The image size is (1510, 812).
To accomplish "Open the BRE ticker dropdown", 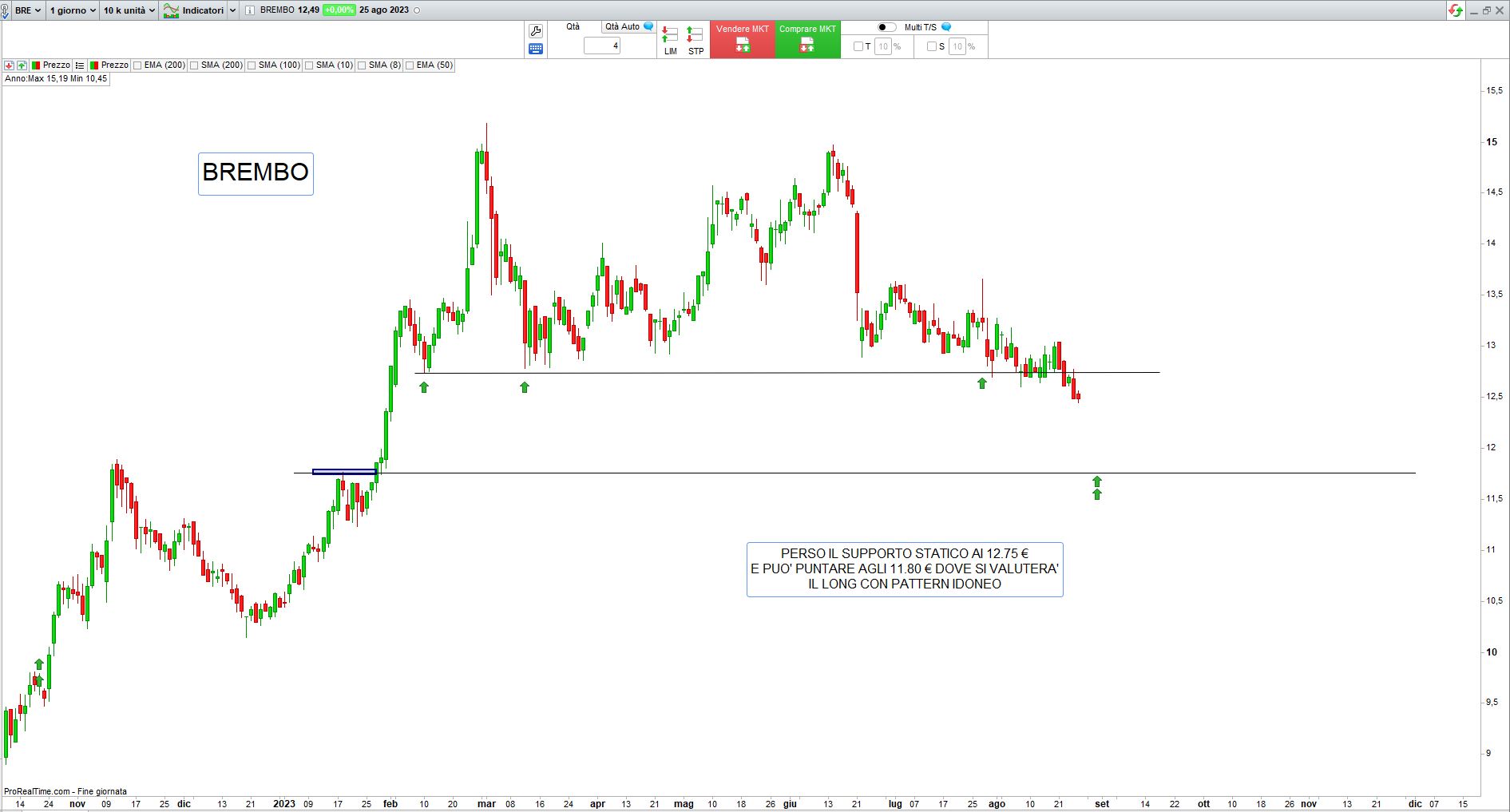I will (27, 10).
